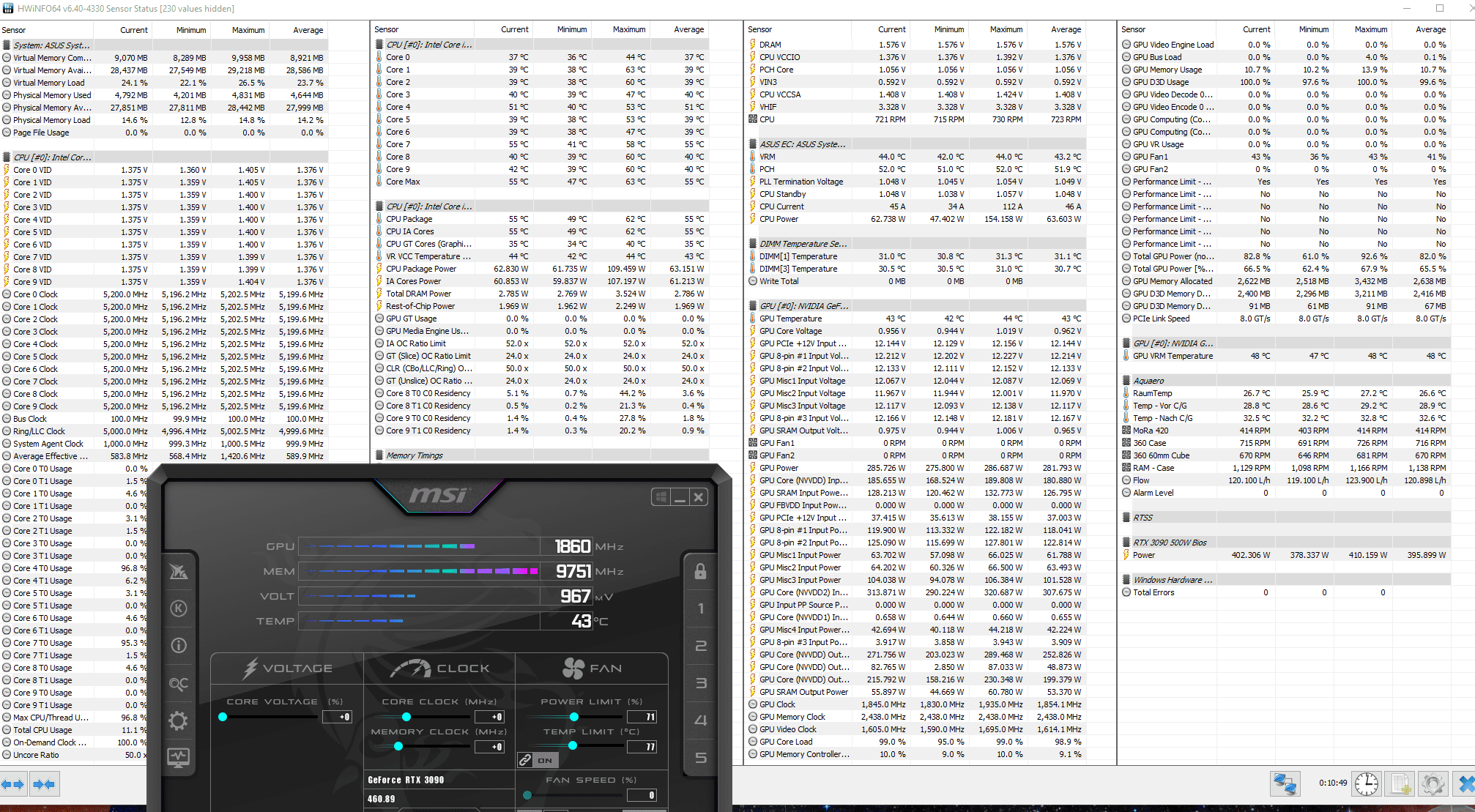This screenshot has height=812, width=1475.
Task: Collapse RTX 3090 500W Bios group header
Action: (1285, 543)
